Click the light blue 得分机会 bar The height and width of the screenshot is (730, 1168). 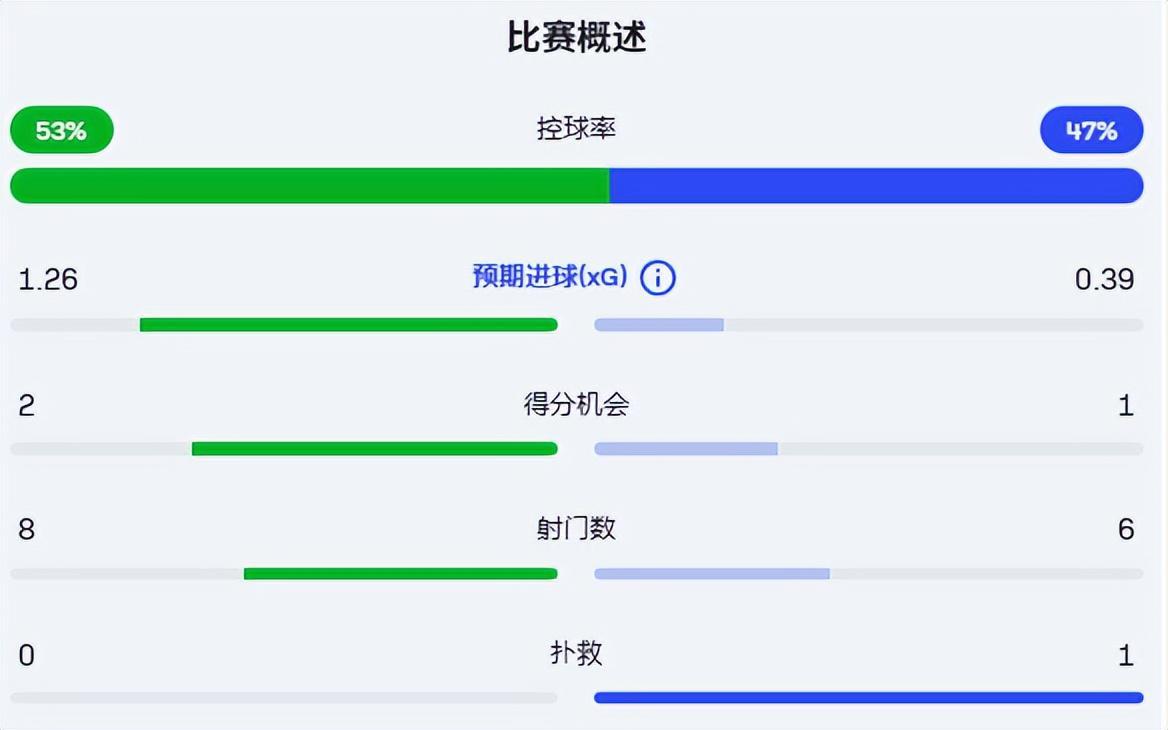[x=686, y=449]
